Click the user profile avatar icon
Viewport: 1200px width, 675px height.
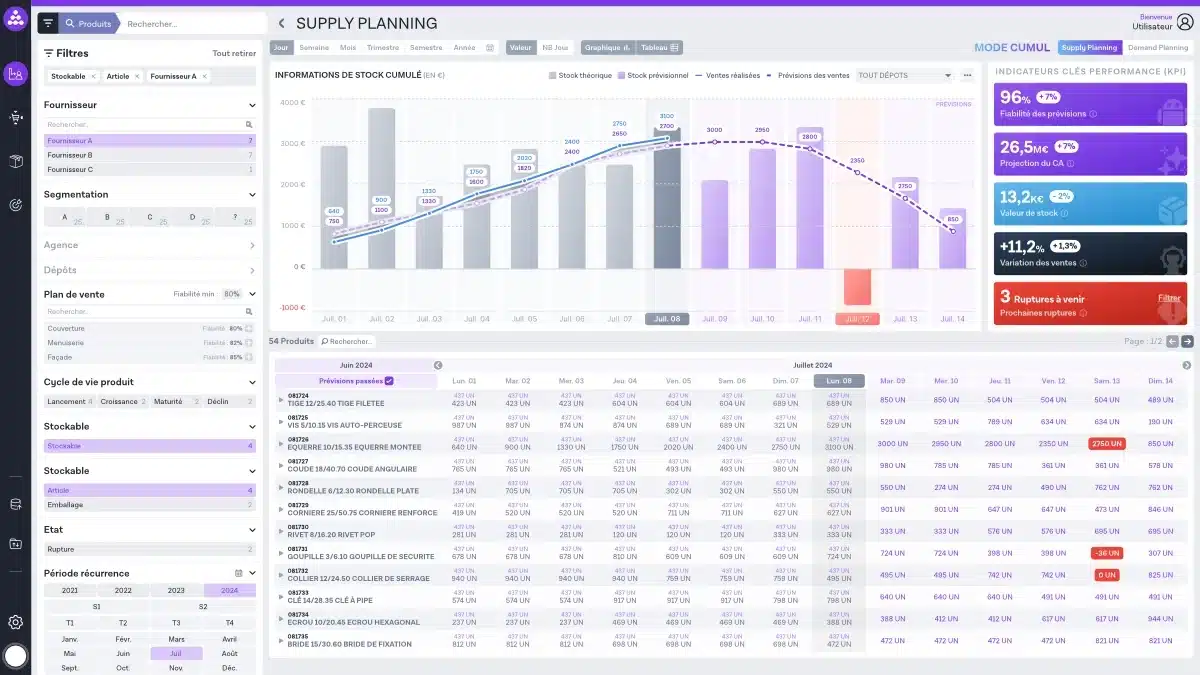coord(1185,22)
